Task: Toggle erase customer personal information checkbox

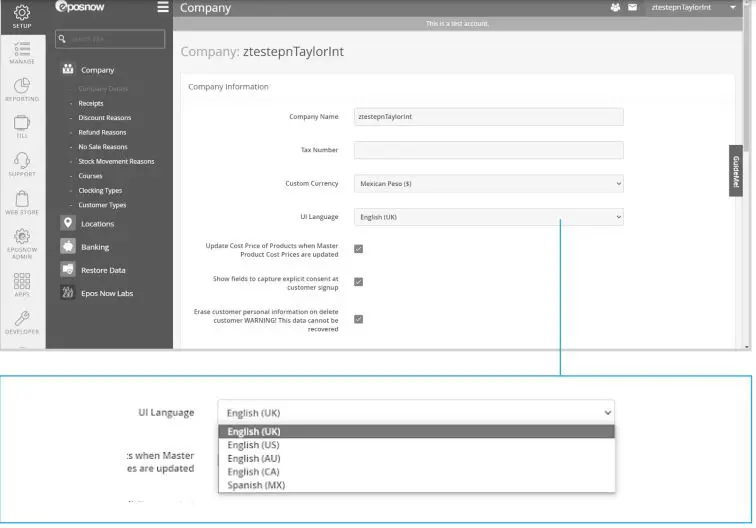Action: coord(358,319)
